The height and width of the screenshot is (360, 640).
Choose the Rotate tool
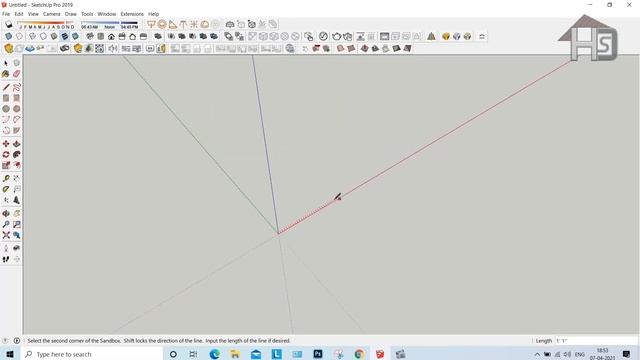pos(6,155)
